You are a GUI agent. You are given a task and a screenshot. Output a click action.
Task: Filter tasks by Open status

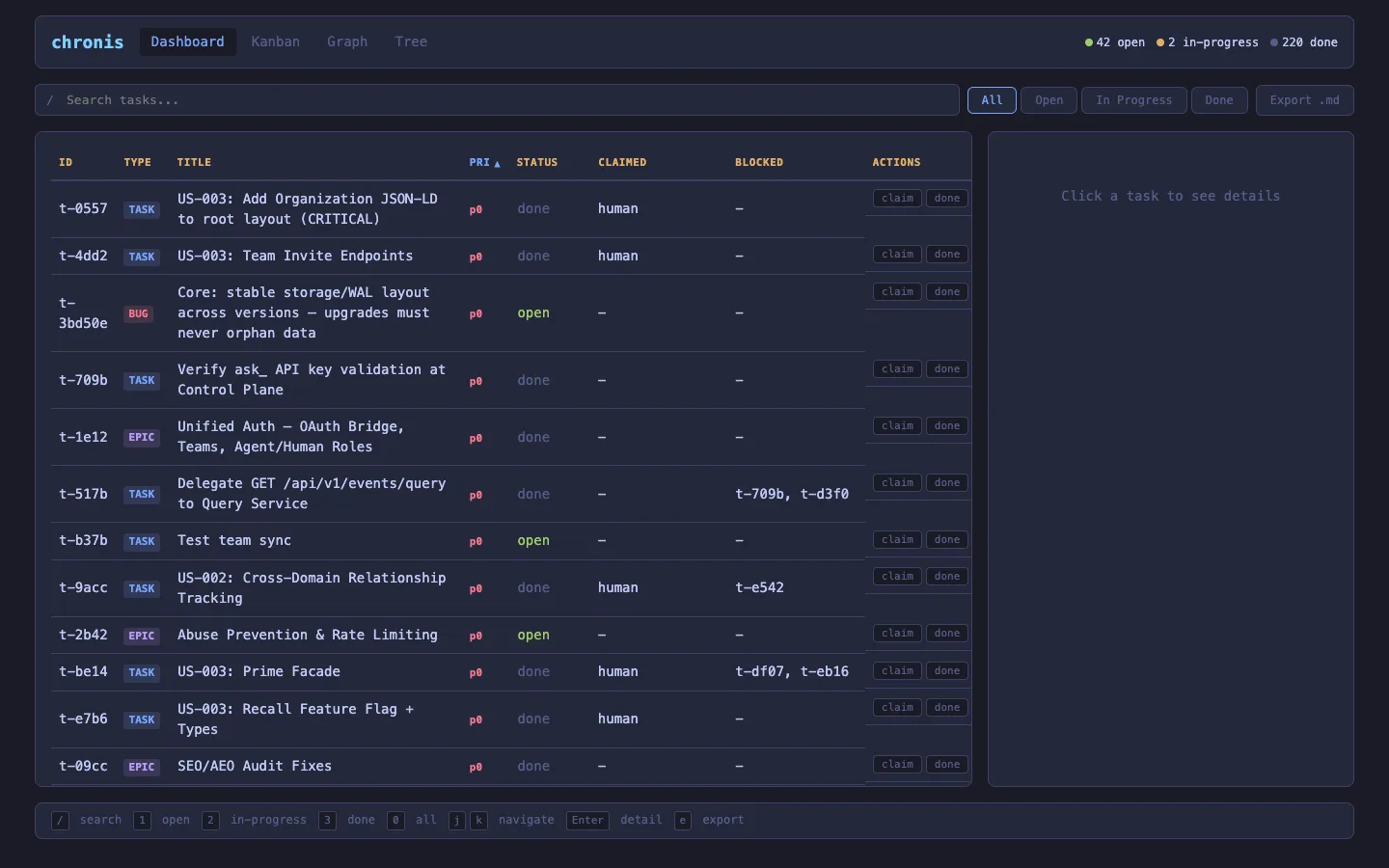coord(1049,100)
